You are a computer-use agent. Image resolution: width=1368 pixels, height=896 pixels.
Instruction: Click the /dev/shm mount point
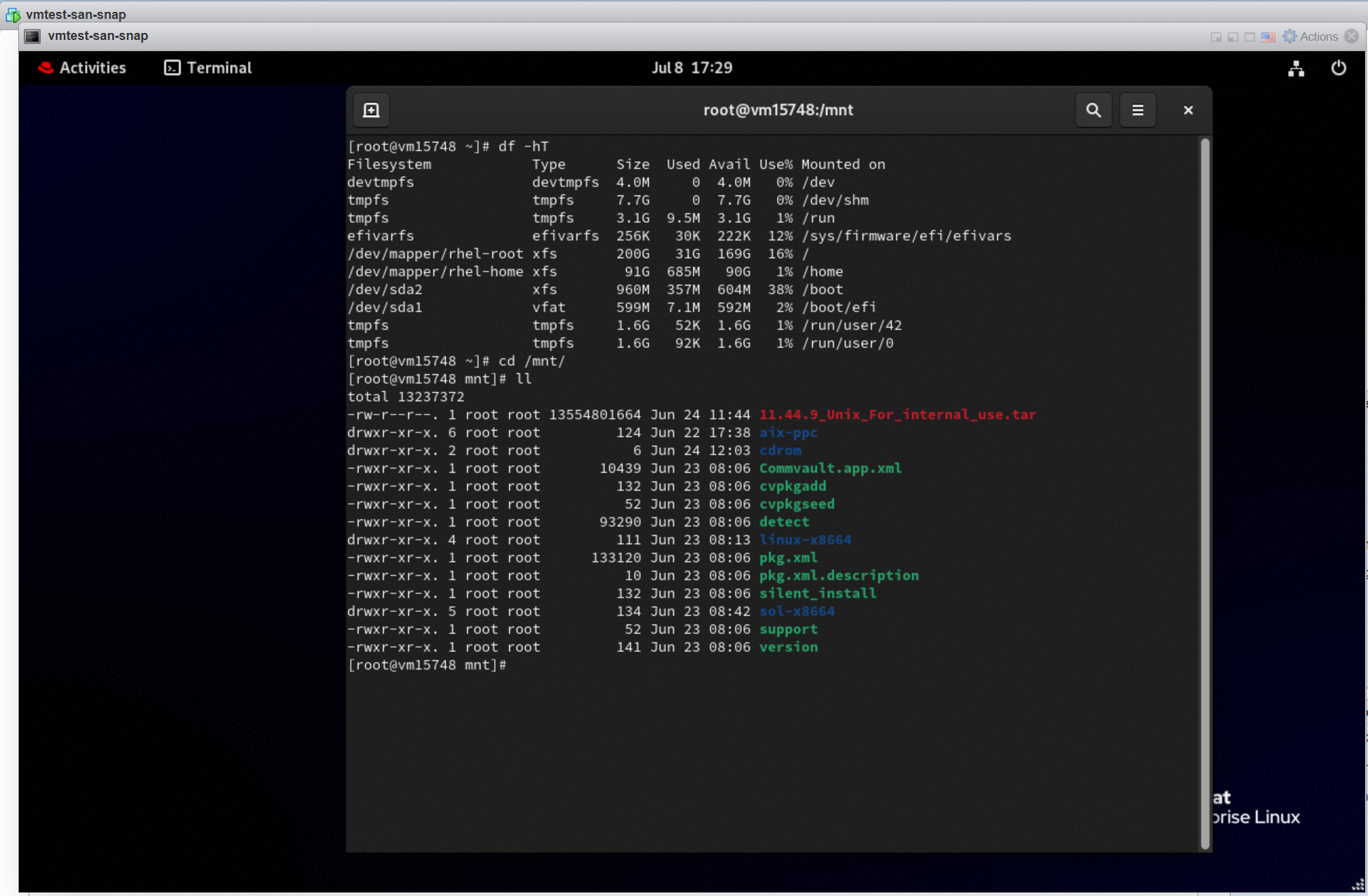click(834, 200)
